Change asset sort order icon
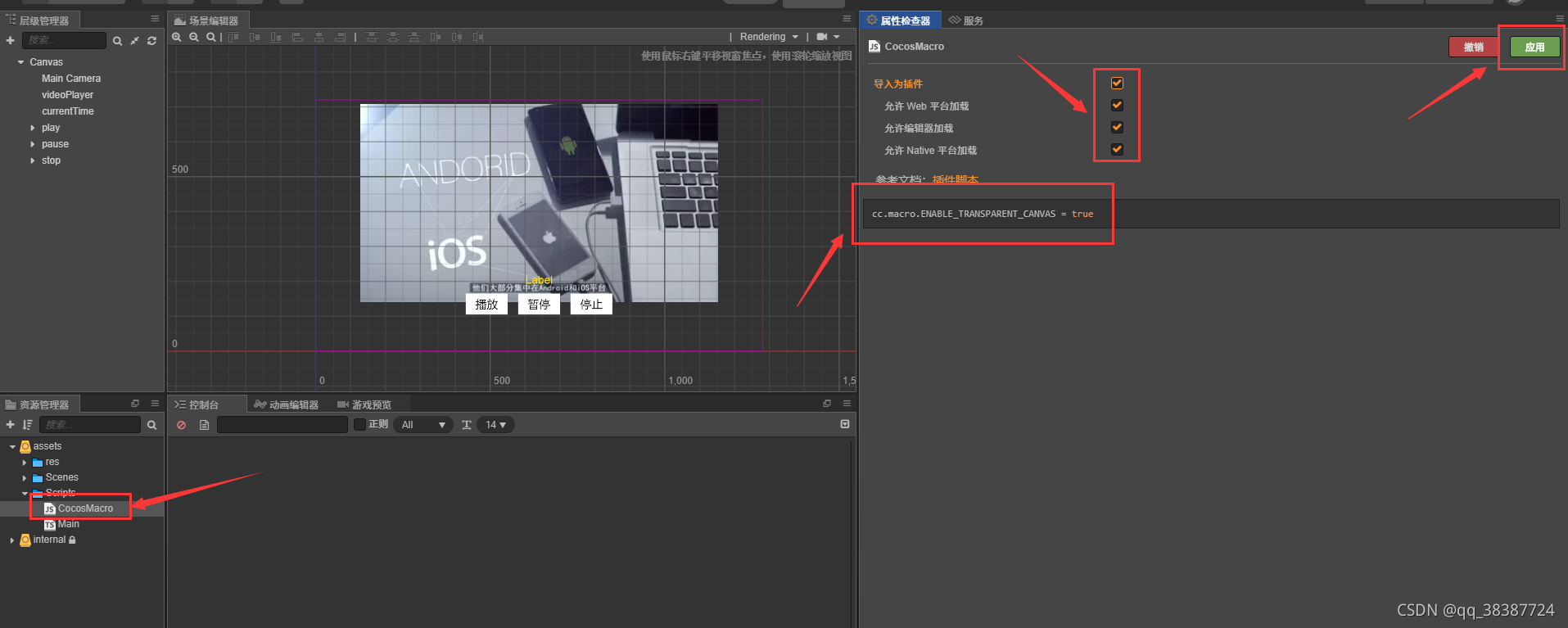 pyautogui.click(x=27, y=424)
